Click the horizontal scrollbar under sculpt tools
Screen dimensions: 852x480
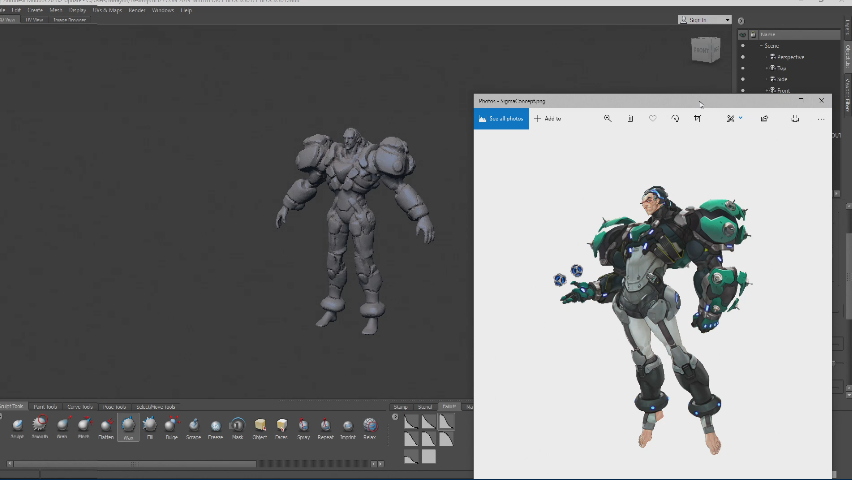tap(135, 464)
